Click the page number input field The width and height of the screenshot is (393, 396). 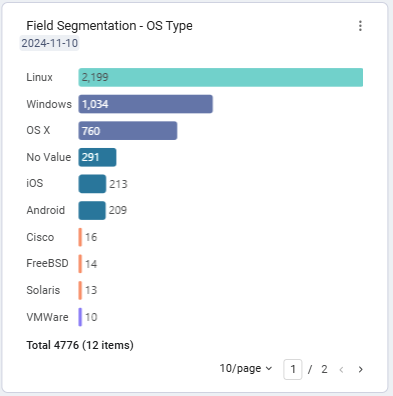point(293,369)
